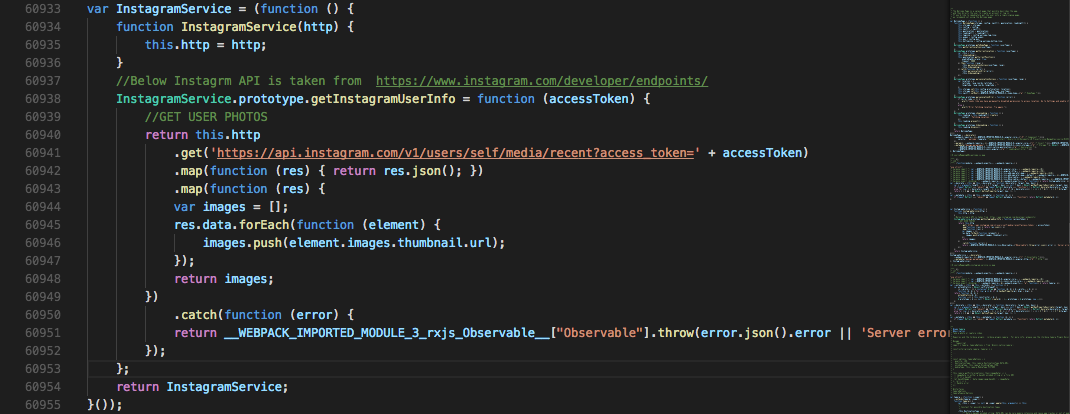Click '__WEBPACK_IMPORTED_MODULE_3_rxjs_Observable__' identifier
This screenshot has width=1070, height=414.
tap(388, 333)
